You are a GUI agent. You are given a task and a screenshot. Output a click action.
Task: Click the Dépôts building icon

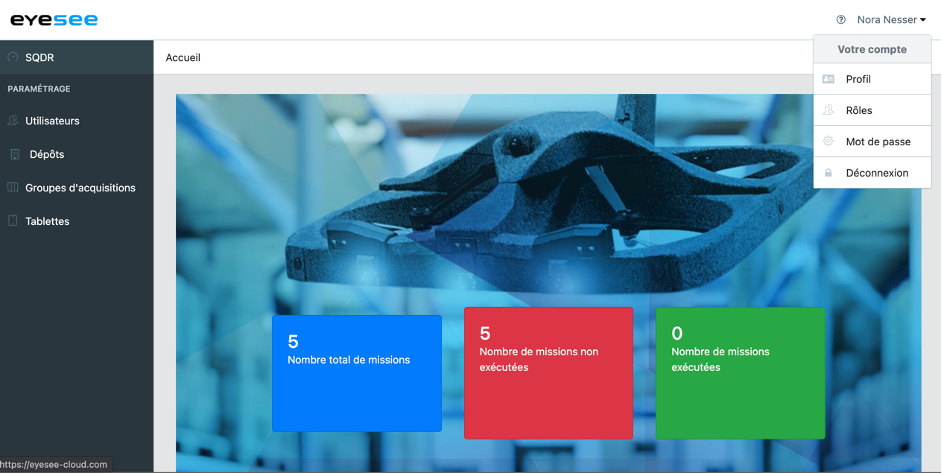[x=15, y=154]
